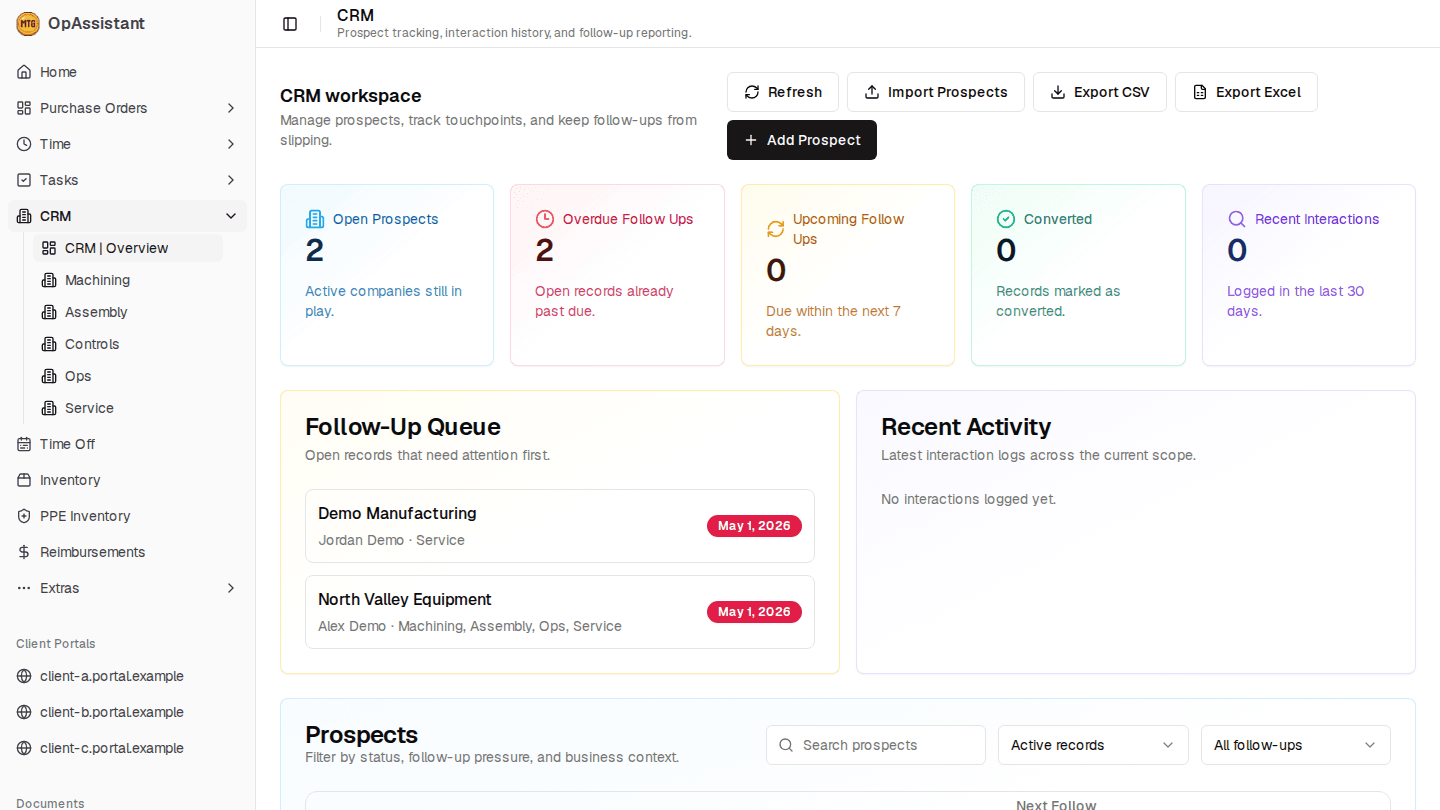The width and height of the screenshot is (1440, 810).
Task: Click the North Valley Equipment May 1, 2026 badge
Action: pyautogui.click(x=754, y=612)
